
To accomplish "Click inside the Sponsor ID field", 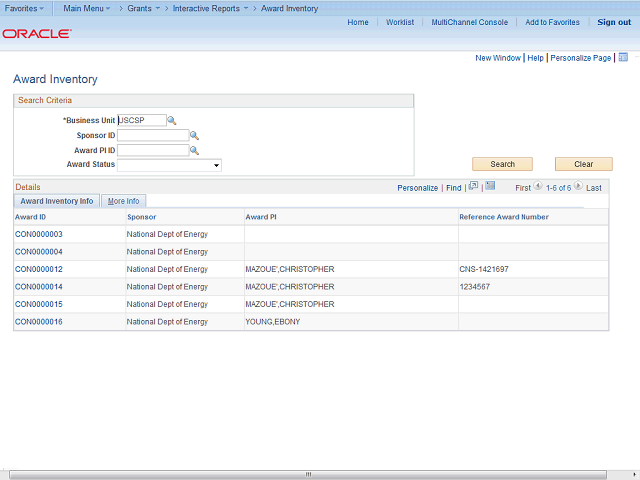I will point(152,136).
